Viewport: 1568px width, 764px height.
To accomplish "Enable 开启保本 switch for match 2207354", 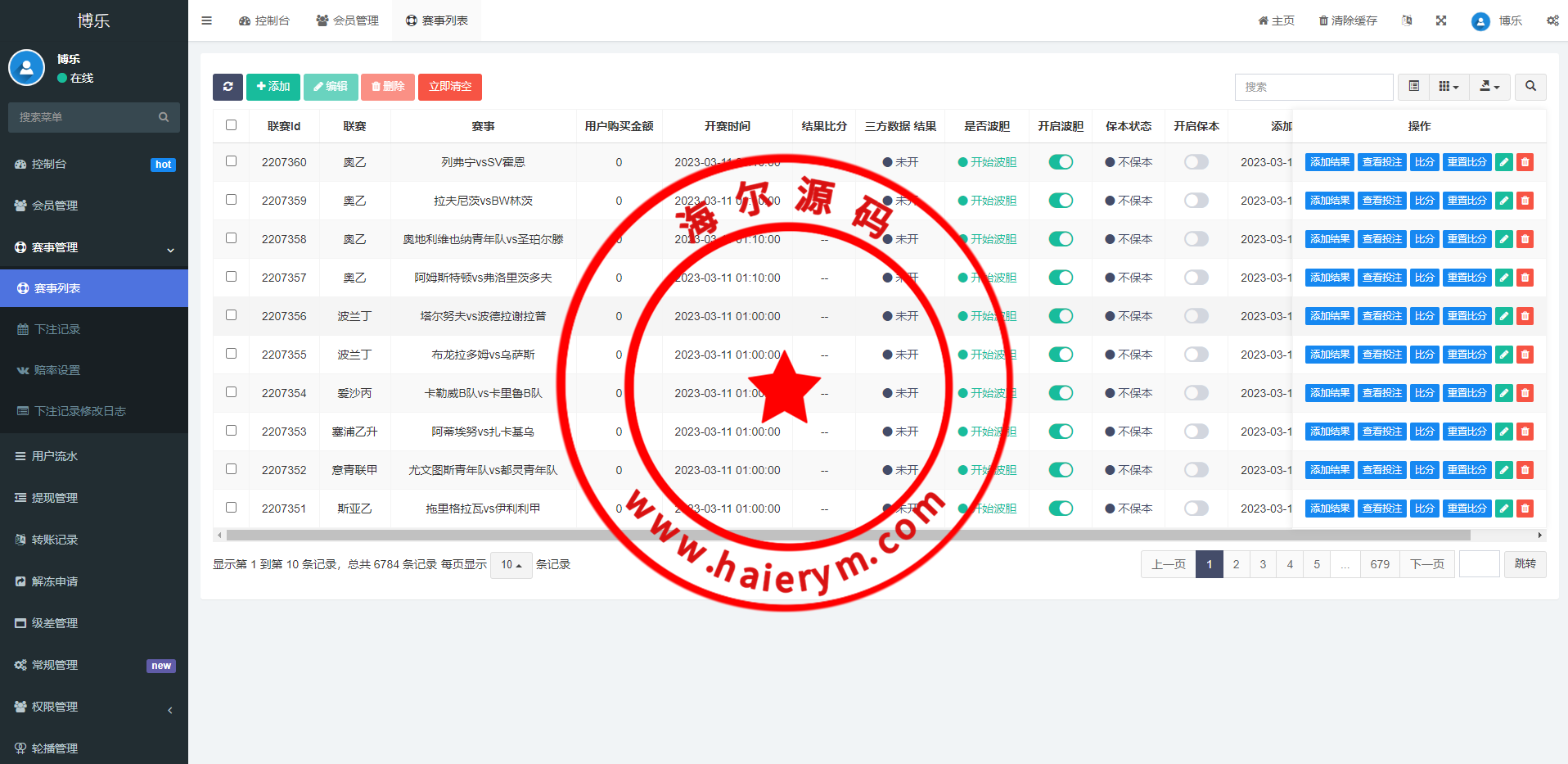I will coord(1196,393).
